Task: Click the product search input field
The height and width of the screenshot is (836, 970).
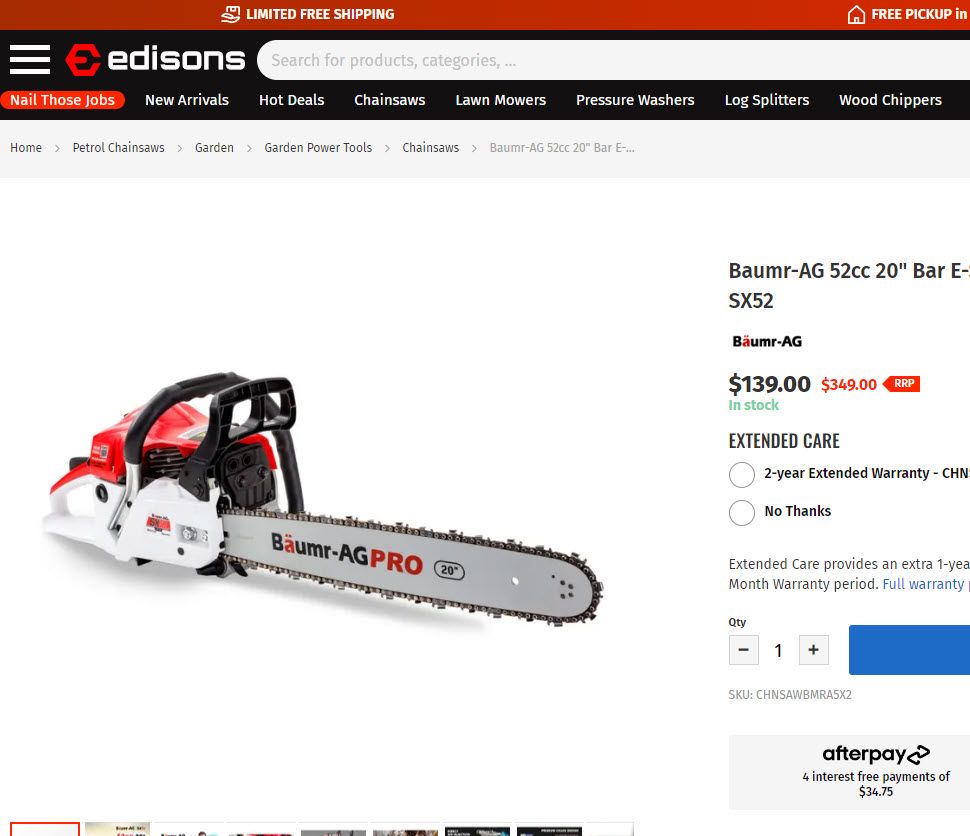Action: tap(614, 60)
